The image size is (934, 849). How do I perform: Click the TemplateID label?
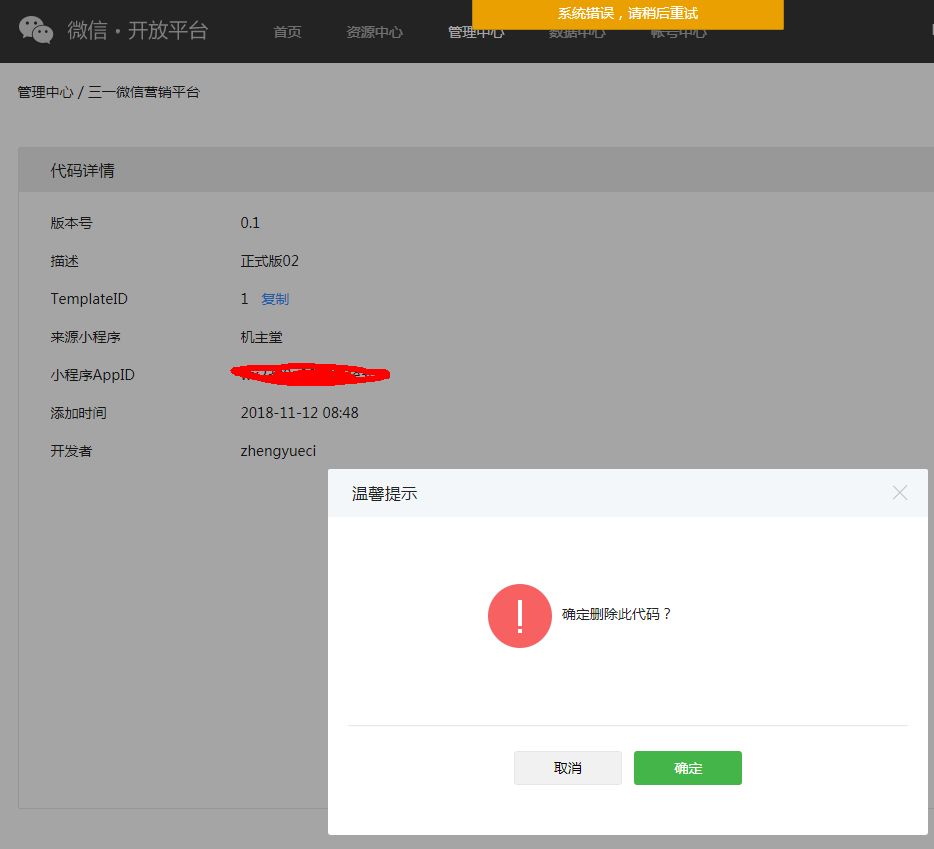coord(89,299)
